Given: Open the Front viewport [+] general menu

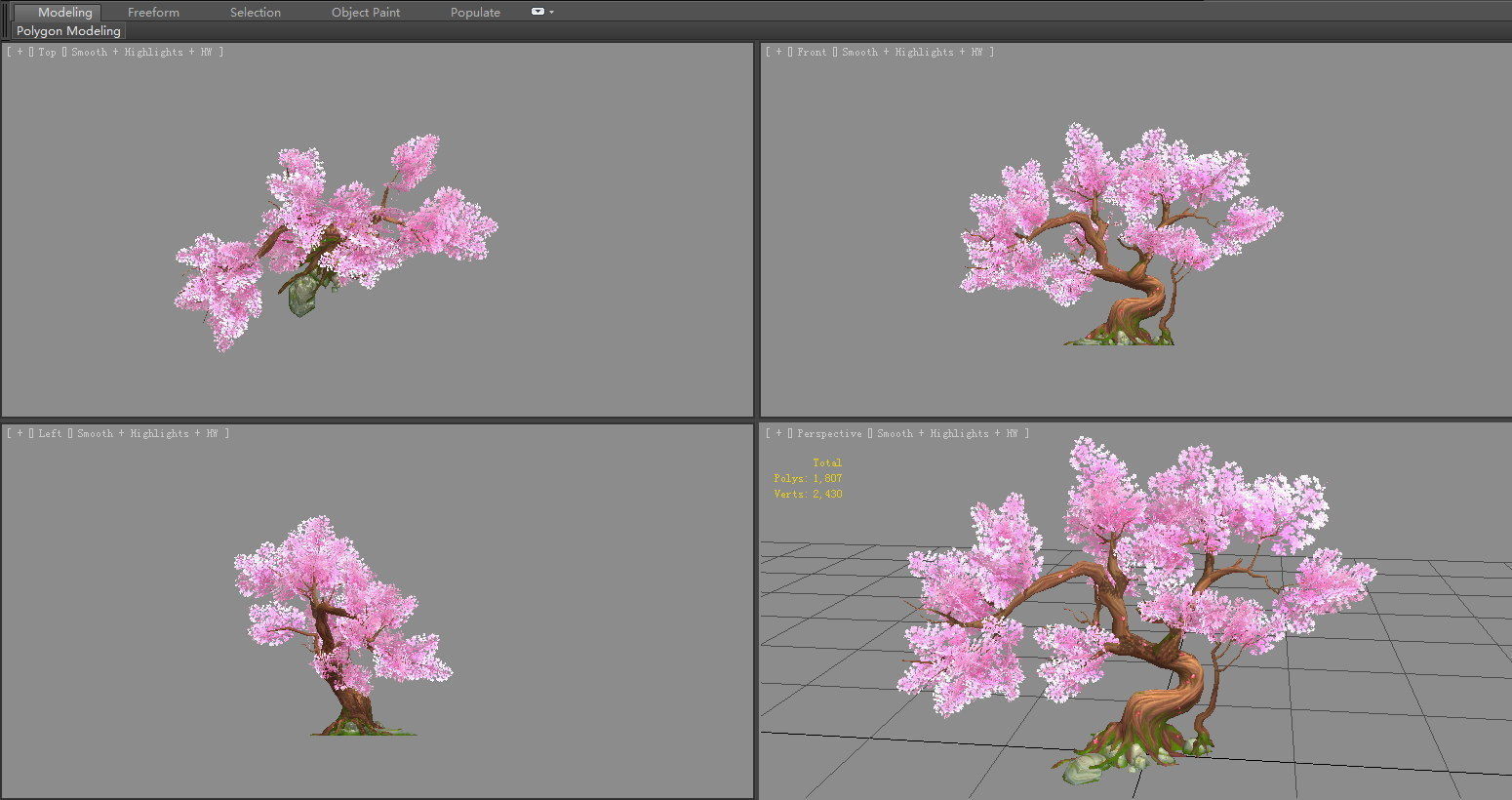Looking at the screenshot, I should pyautogui.click(x=778, y=52).
